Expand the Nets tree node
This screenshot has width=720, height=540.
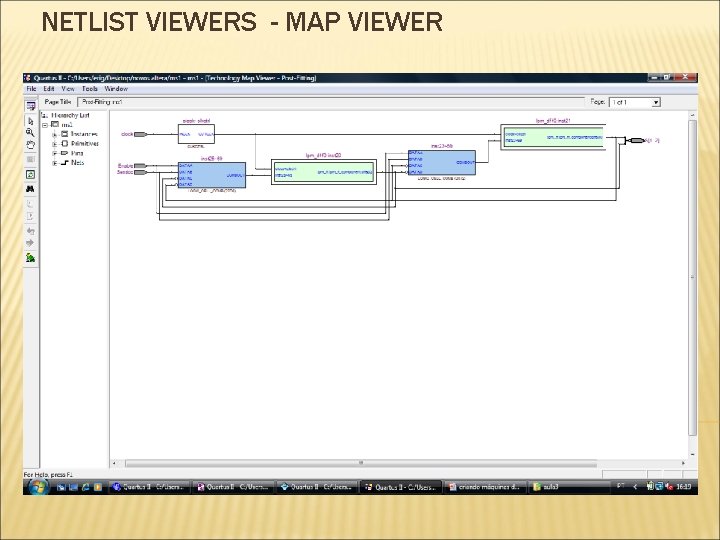tap(55, 163)
